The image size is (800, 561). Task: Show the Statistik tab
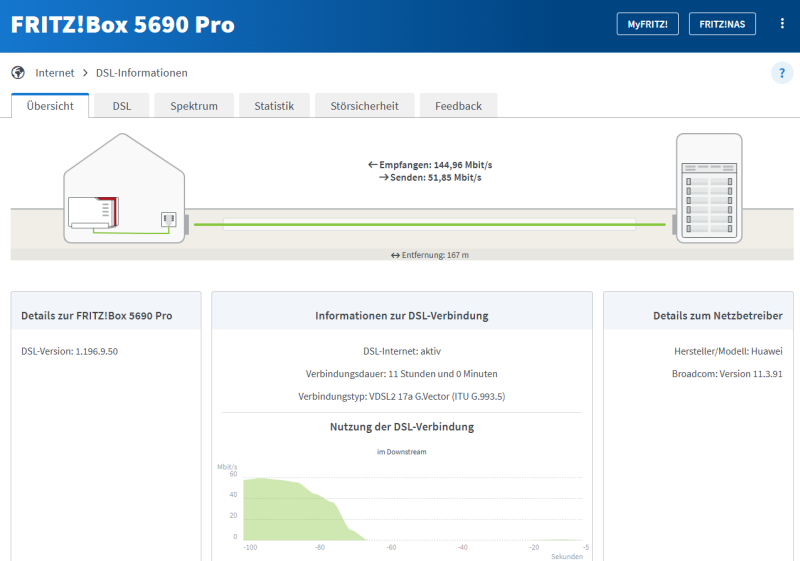click(x=274, y=106)
